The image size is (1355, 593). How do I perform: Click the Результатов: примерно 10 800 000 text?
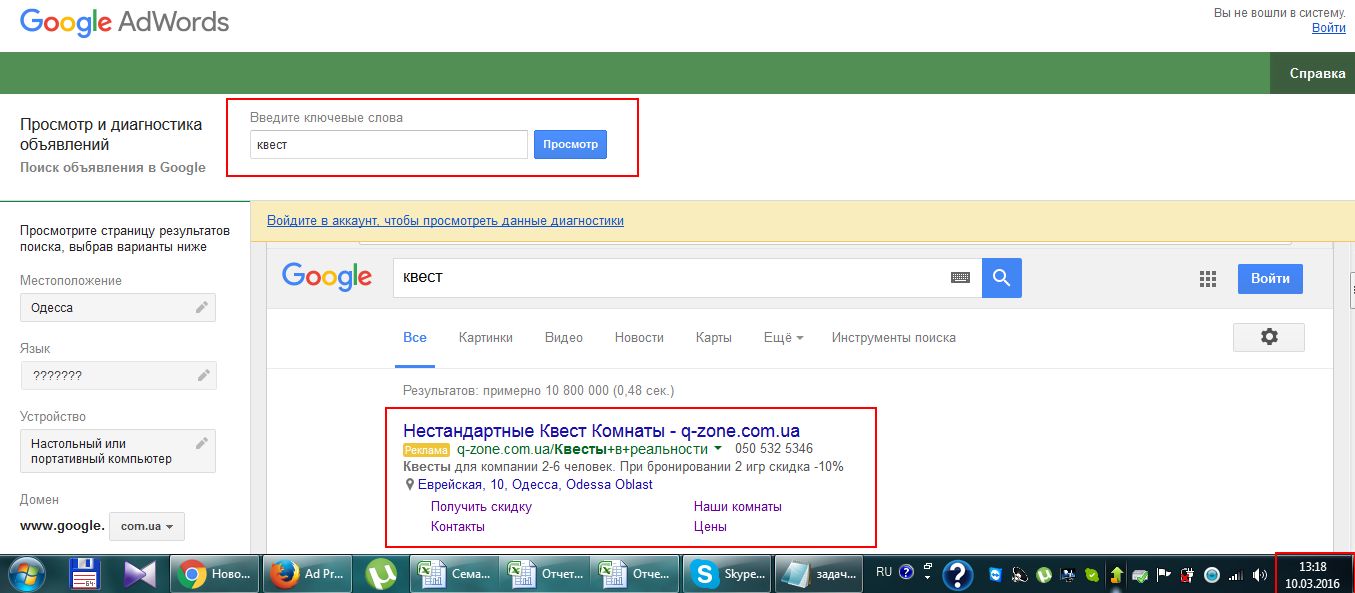point(538,390)
